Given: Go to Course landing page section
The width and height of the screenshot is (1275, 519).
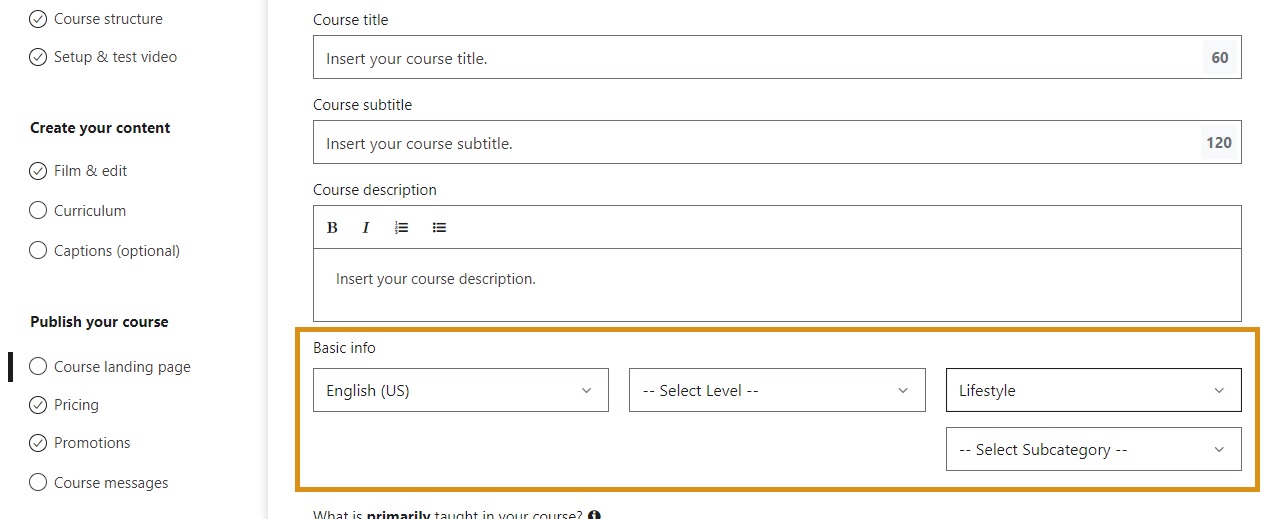Looking at the screenshot, I should point(122,367).
